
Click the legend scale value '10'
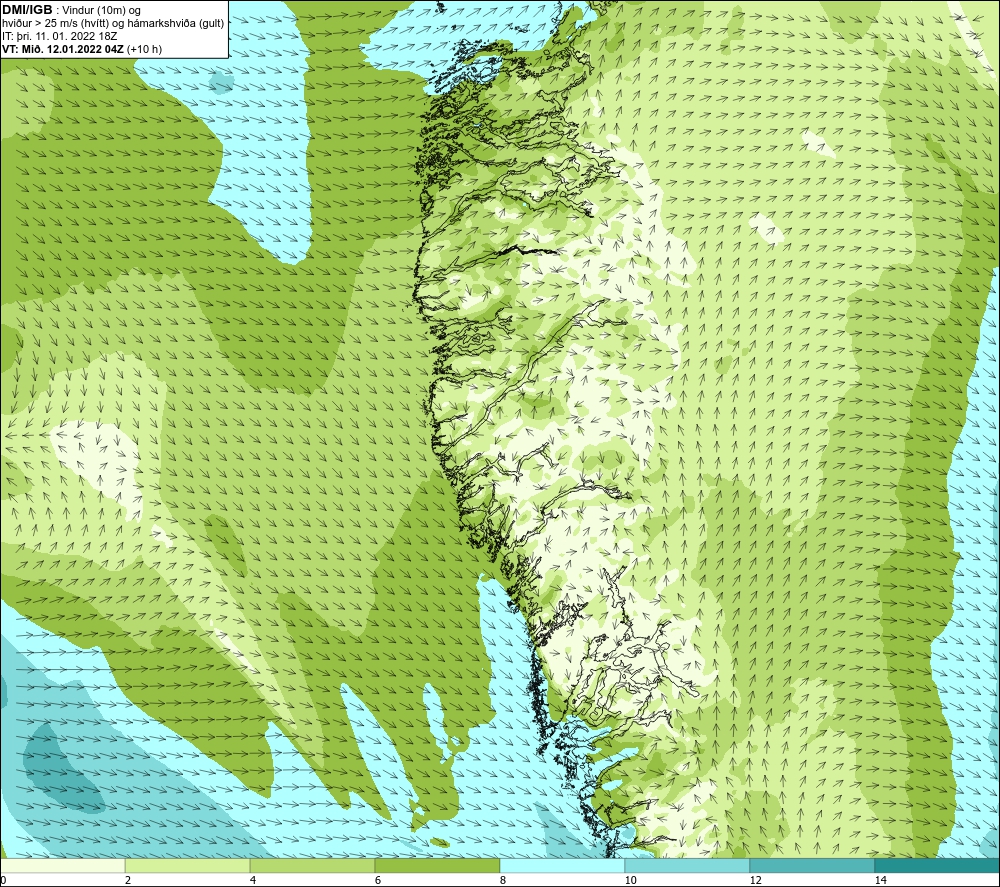click(630, 881)
